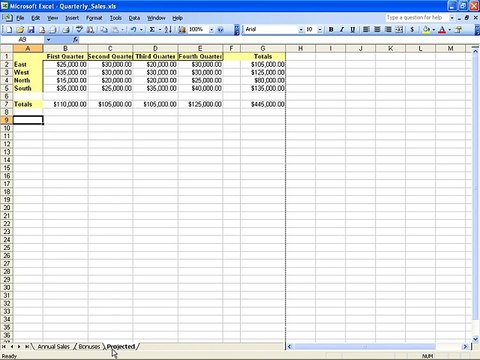This screenshot has width=480, height=360.
Task: Expand the Undo history dropdown arrow
Action: [x=141, y=30]
